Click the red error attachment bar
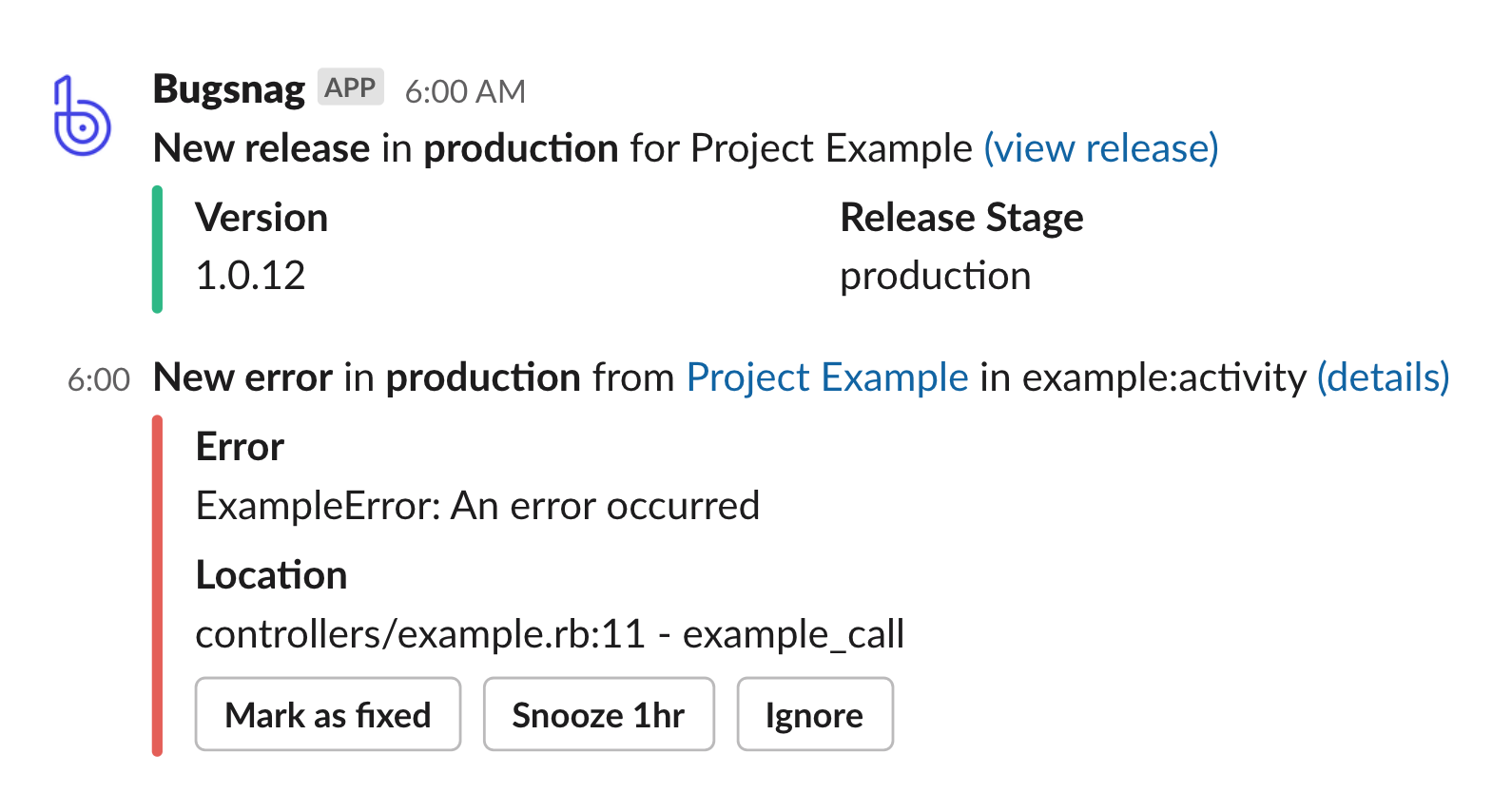1512x812 pixels. pos(157,586)
